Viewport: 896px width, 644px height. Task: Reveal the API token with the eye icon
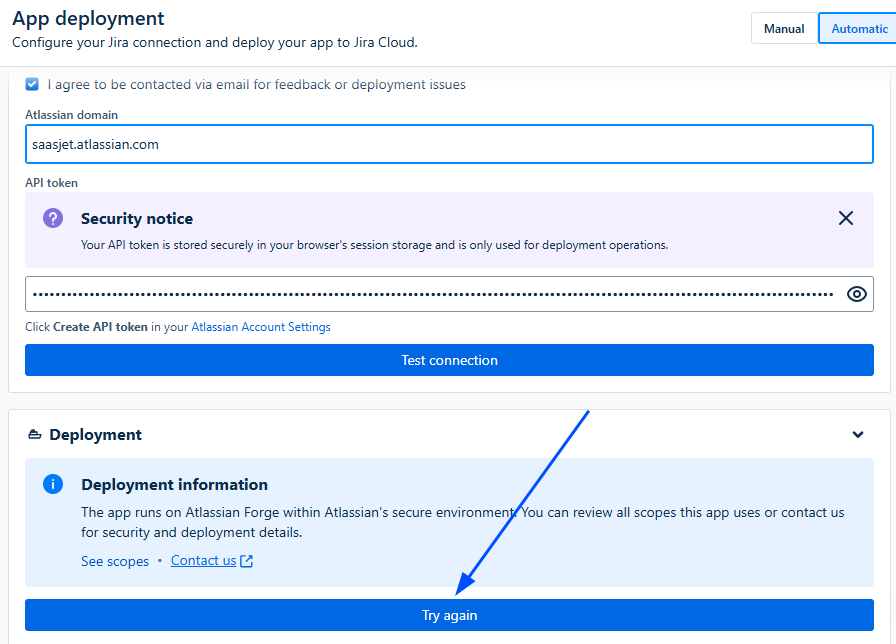pyautogui.click(x=856, y=294)
